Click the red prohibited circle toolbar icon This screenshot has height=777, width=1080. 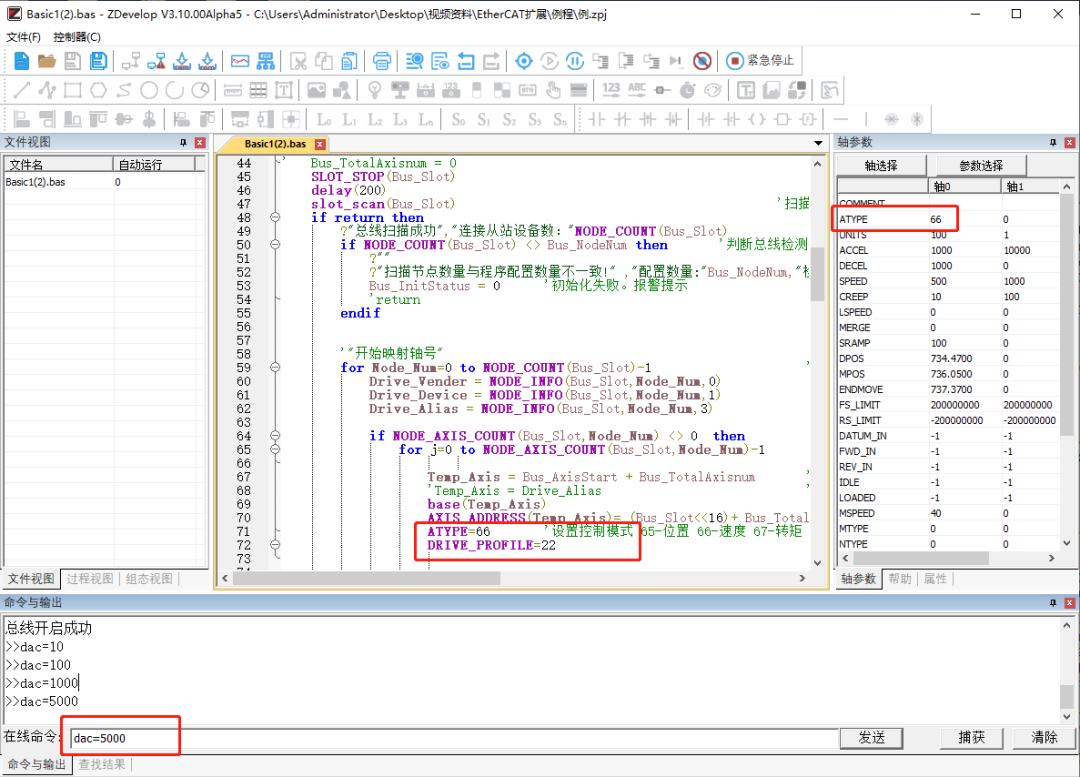tap(702, 61)
